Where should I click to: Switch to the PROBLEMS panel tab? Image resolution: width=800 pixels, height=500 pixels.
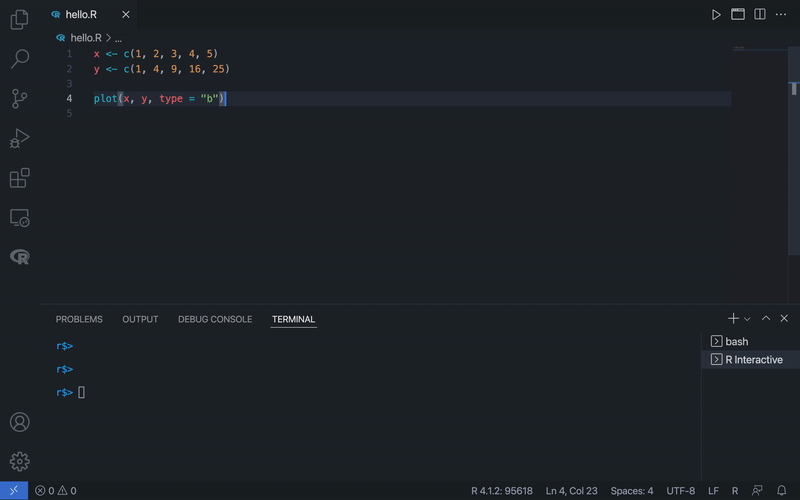click(x=79, y=319)
